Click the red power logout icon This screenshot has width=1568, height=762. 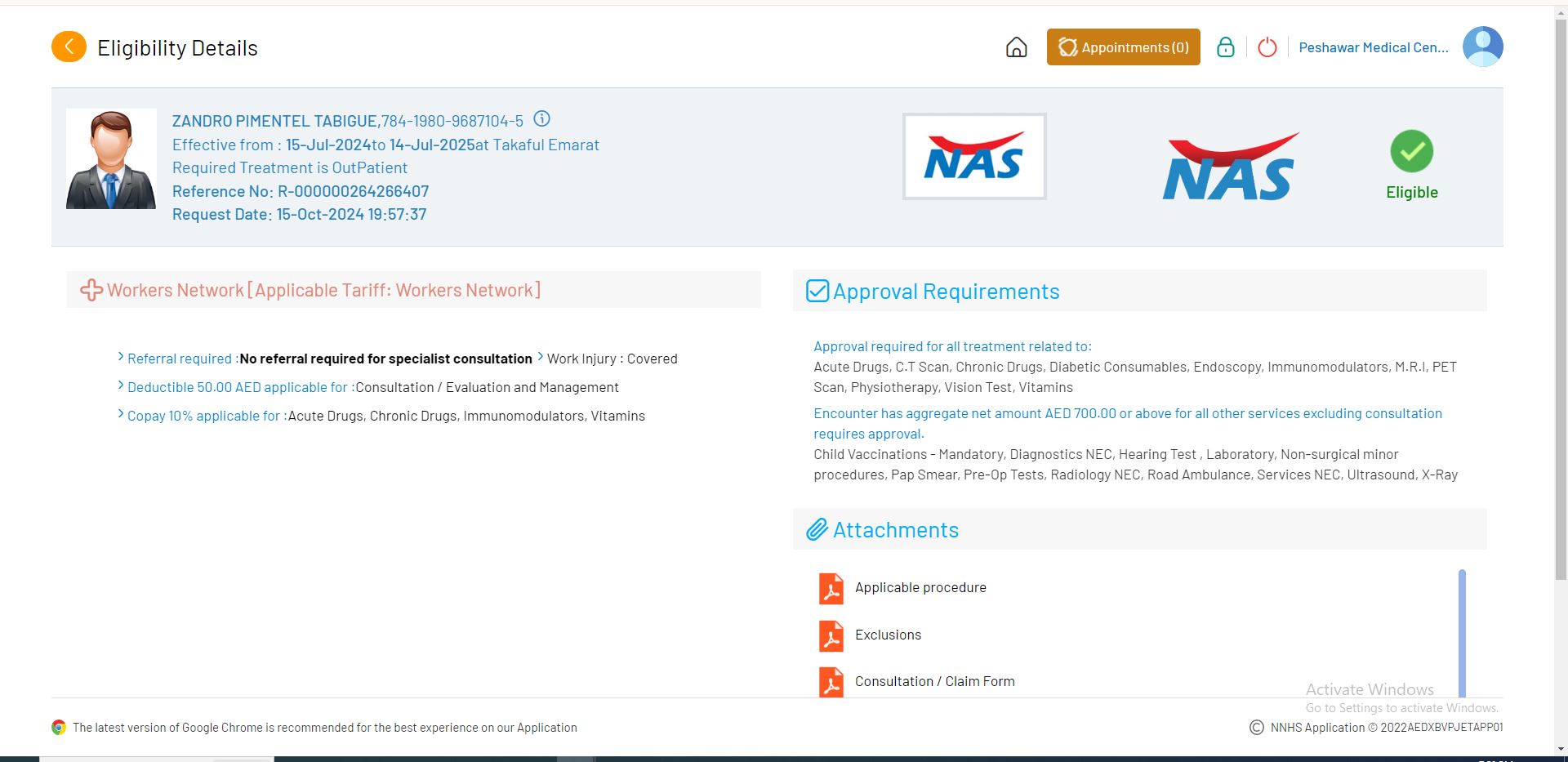pos(1267,47)
